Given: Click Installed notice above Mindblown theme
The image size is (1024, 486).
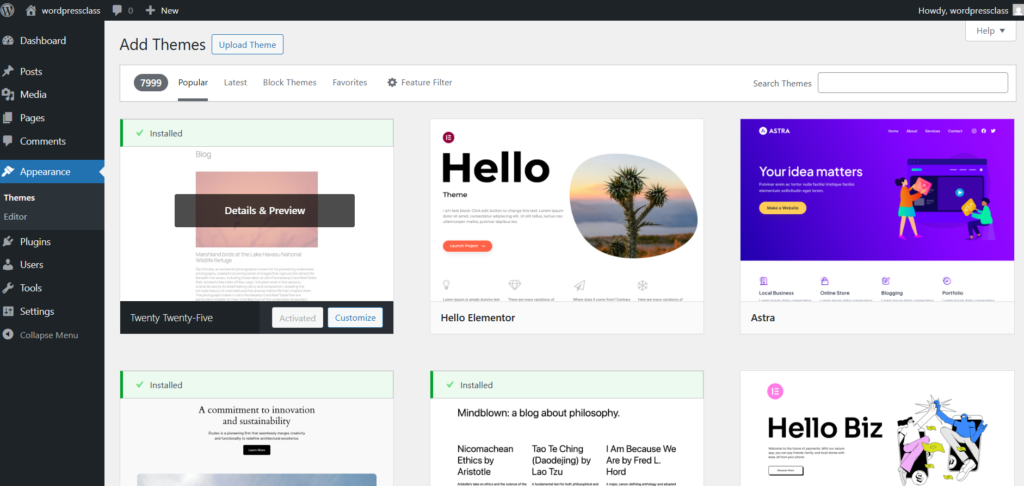Looking at the screenshot, I should pos(566,385).
